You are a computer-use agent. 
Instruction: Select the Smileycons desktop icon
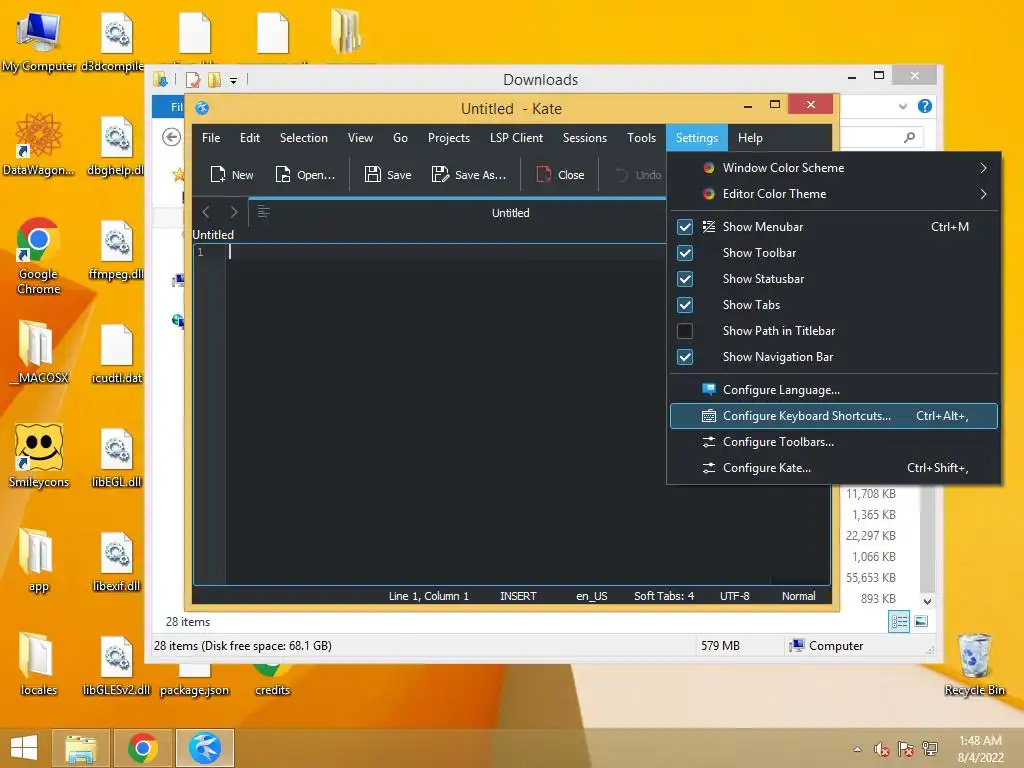[39, 456]
